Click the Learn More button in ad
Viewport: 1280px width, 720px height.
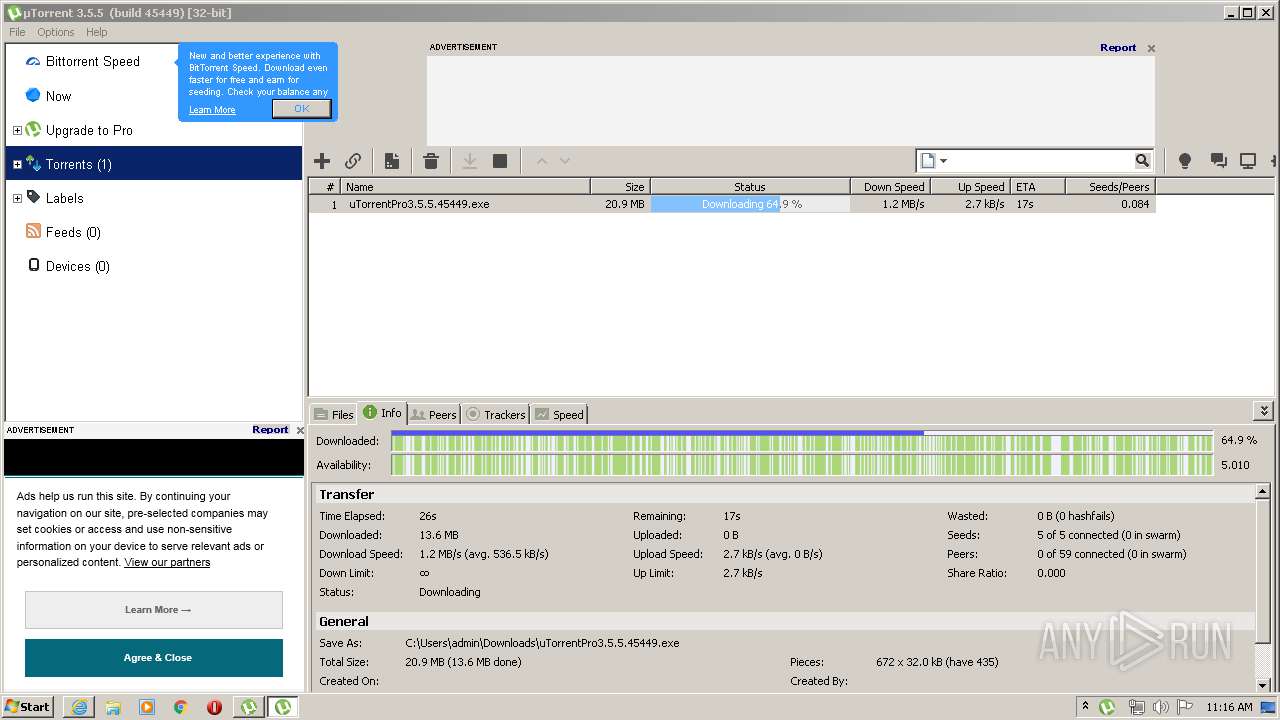pyautogui.click(x=154, y=609)
